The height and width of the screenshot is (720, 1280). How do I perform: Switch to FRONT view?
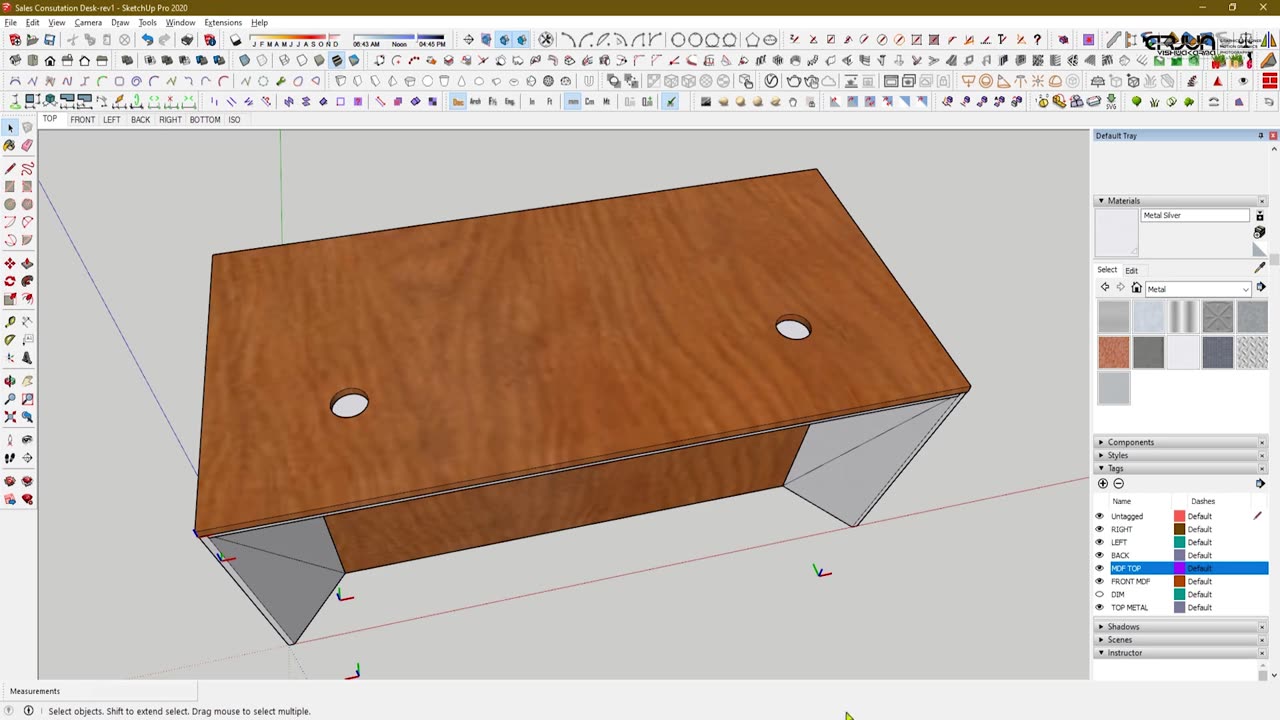coord(83,119)
